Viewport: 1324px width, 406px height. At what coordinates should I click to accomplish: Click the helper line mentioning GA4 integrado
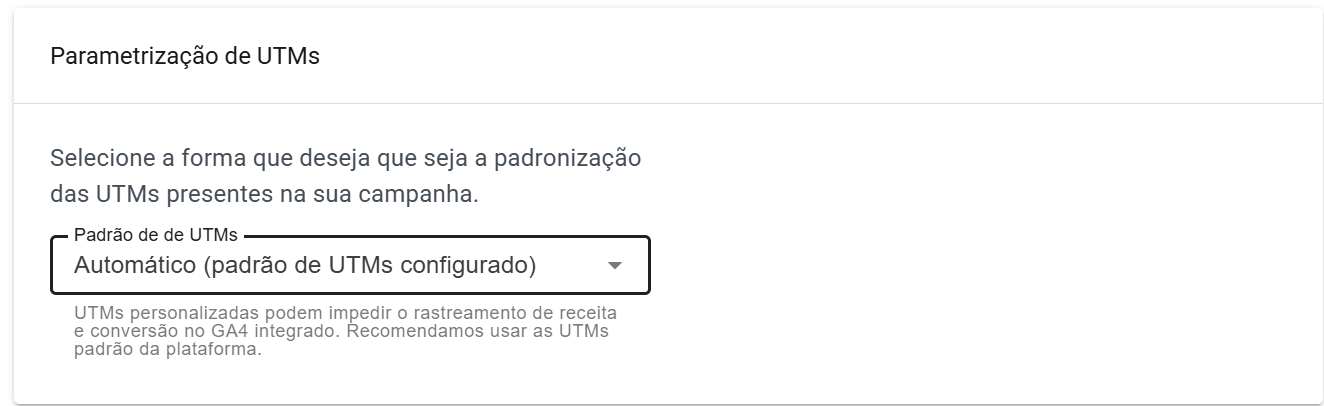click(341, 331)
